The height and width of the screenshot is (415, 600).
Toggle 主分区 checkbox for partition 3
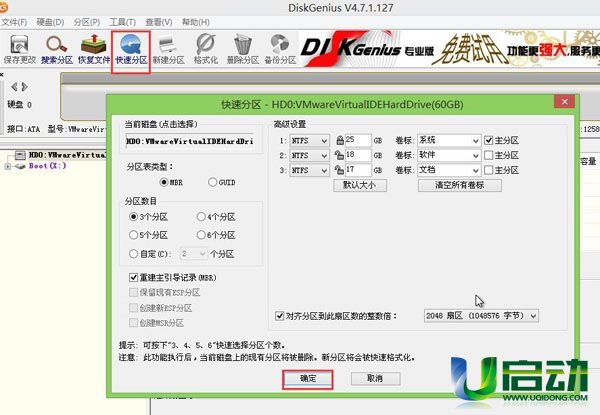point(489,170)
